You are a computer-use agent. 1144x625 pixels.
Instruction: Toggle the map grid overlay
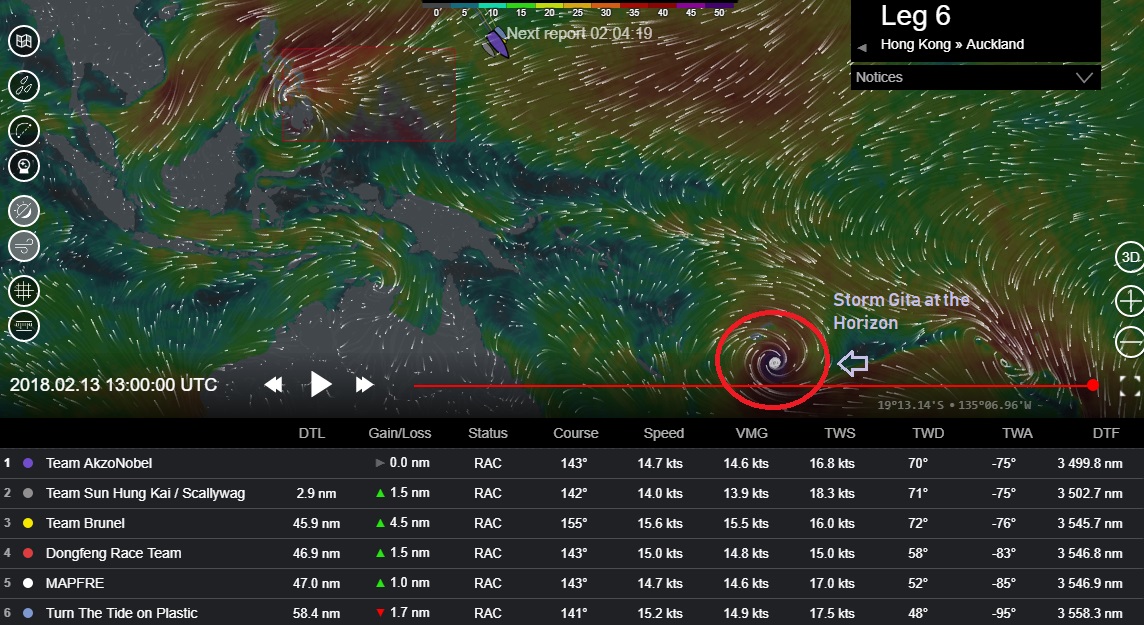tap(23, 291)
